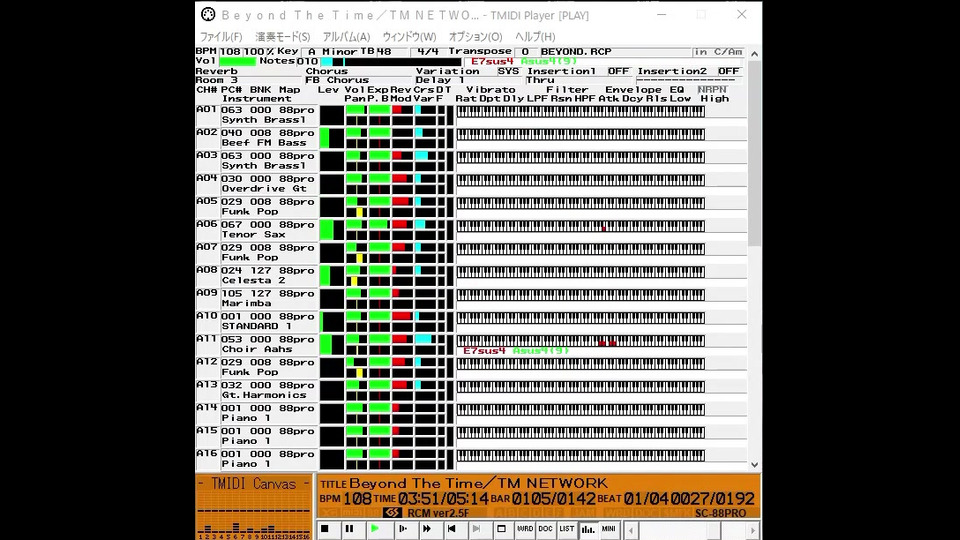
Task: Open the 演奏モード(S) menu
Action: [x=282, y=37]
